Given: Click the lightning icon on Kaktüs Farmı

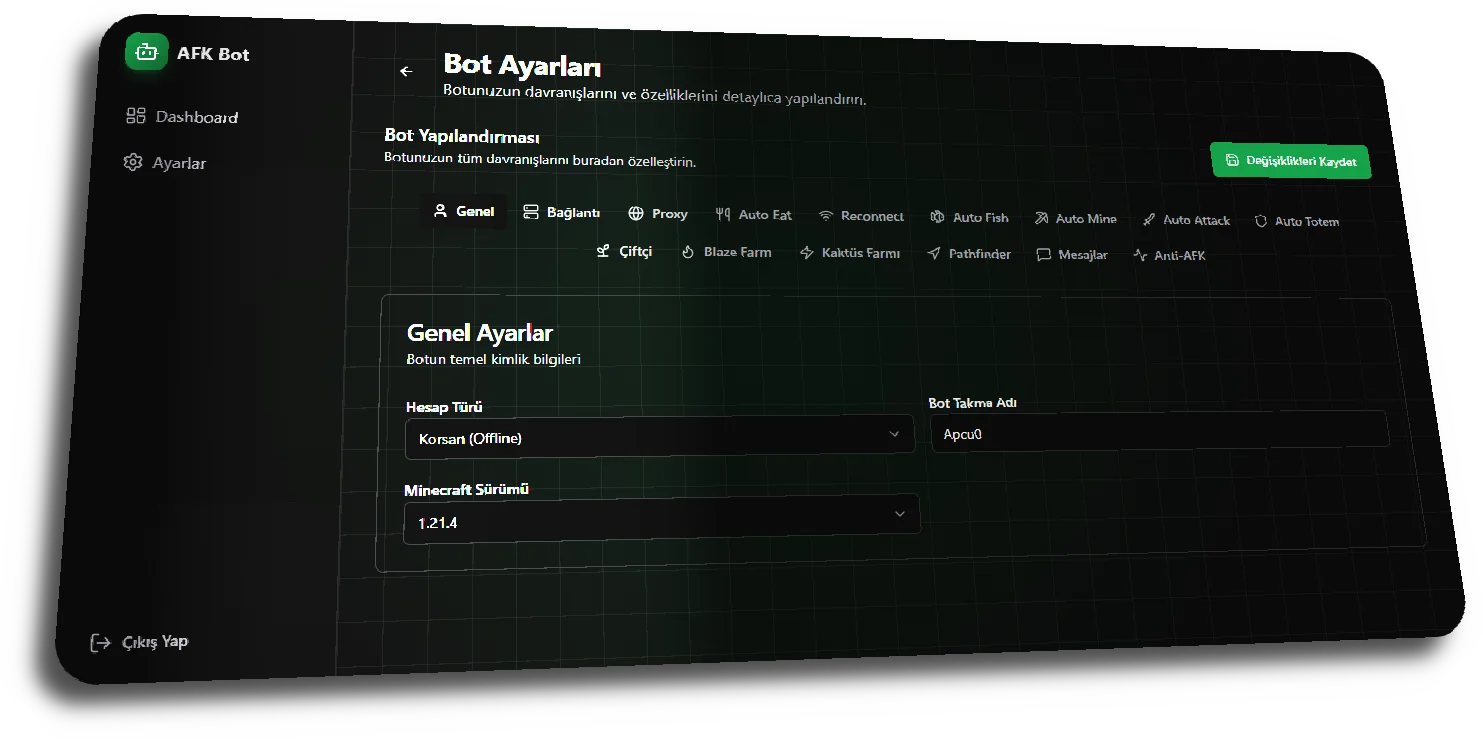Looking at the screenshot, I should (x=807, y=253).
